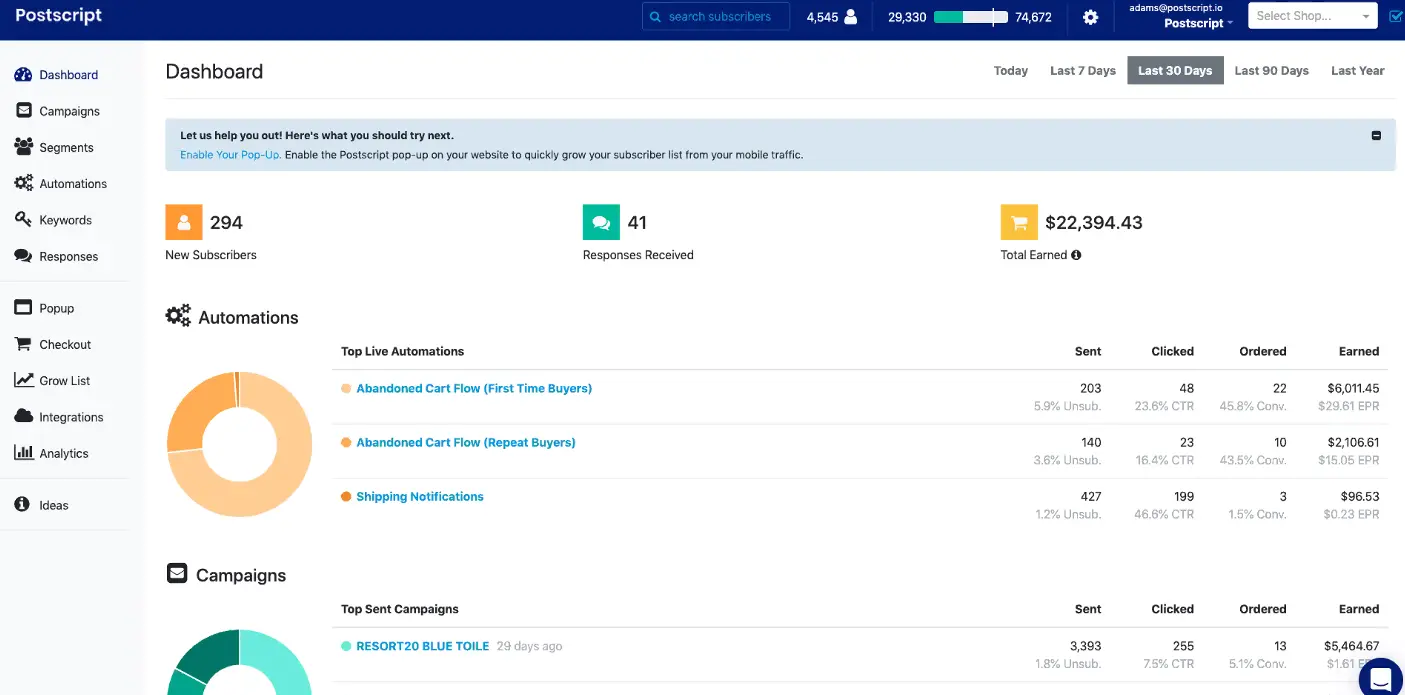Open Abandoned Cart Flow (First Time Buyers)
The width and height of the screenshot is (1405, 695).
474,388
